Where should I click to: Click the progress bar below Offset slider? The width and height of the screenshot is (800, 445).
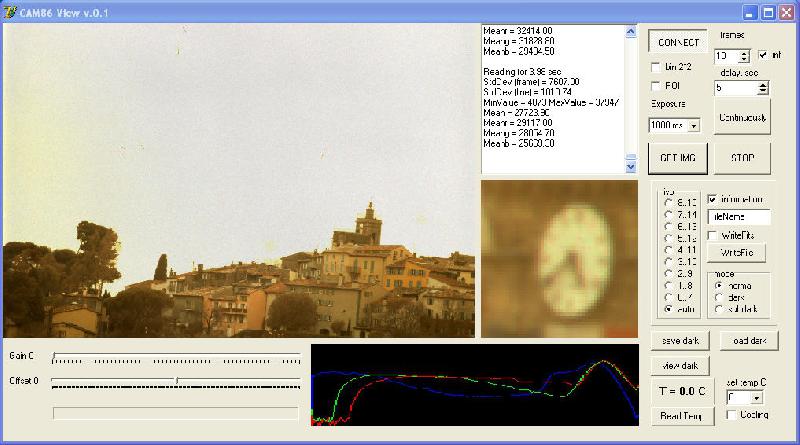coord(176,413)
